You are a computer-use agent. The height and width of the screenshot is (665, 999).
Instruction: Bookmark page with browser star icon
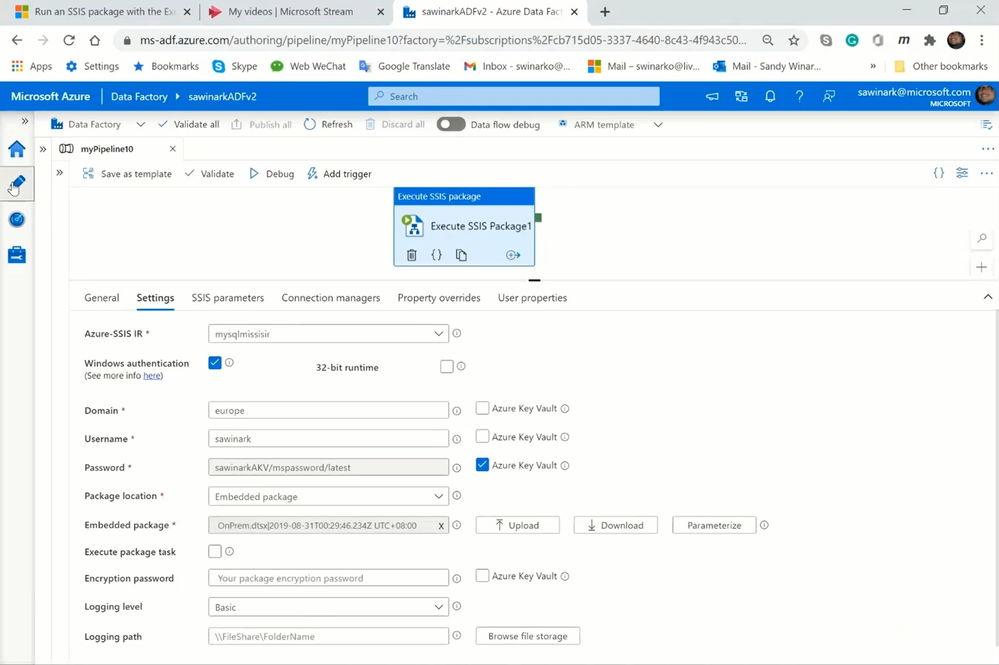click(793, 40)
